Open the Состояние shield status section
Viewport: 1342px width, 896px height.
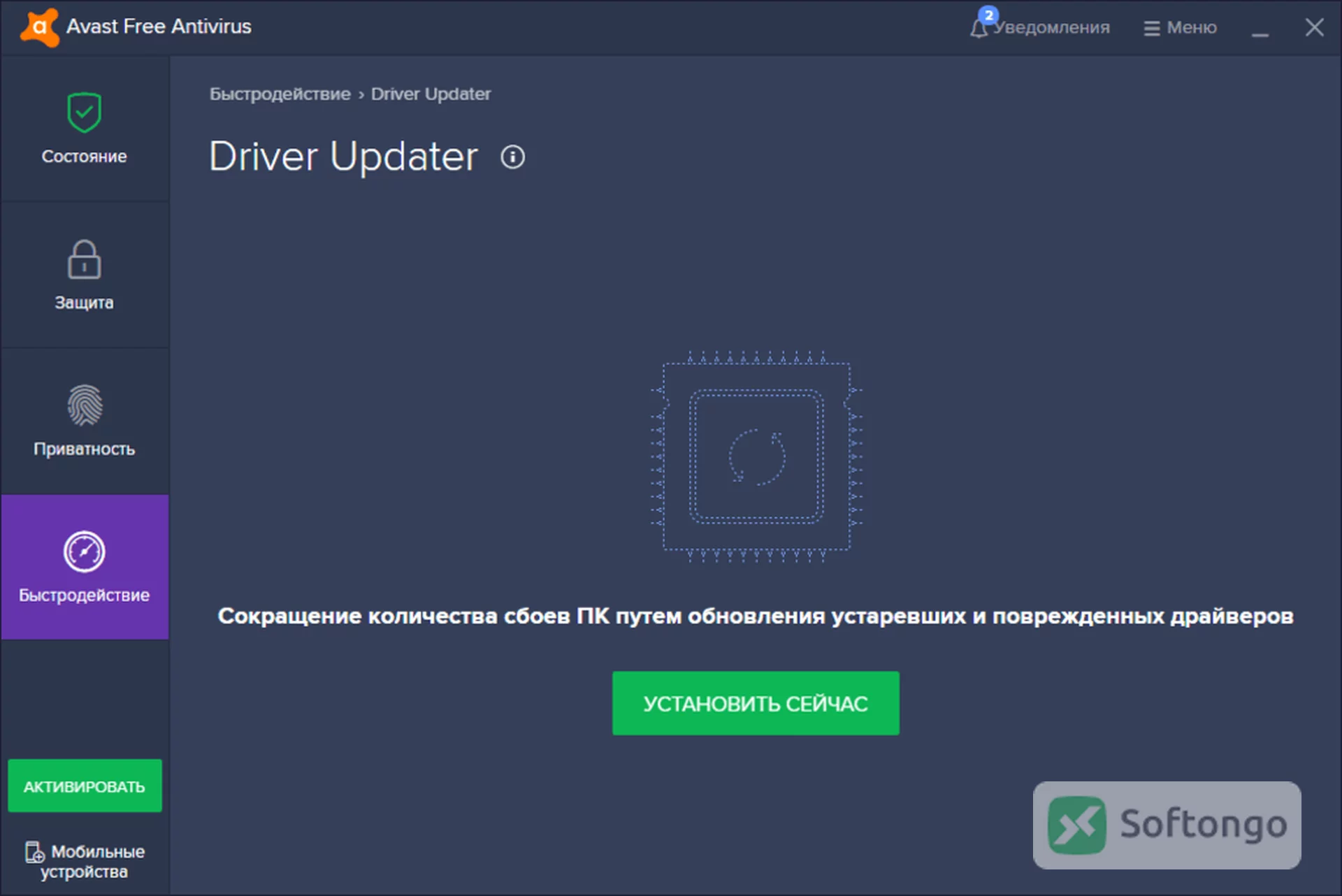85,129
